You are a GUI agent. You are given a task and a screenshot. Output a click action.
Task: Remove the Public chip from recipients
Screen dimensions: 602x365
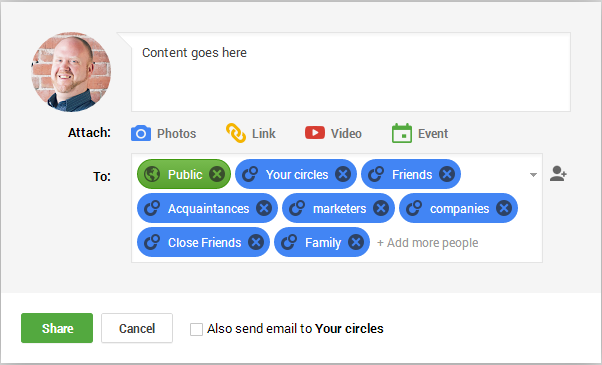tap(217, 174)
